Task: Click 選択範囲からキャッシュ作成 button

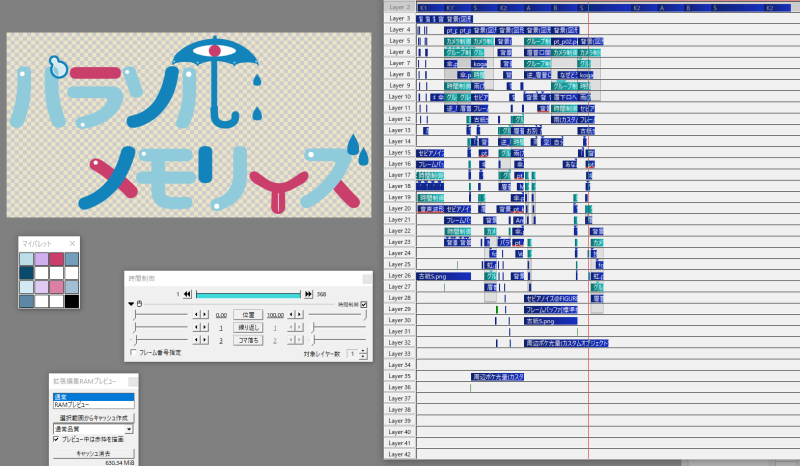Action: click(94, 418)
